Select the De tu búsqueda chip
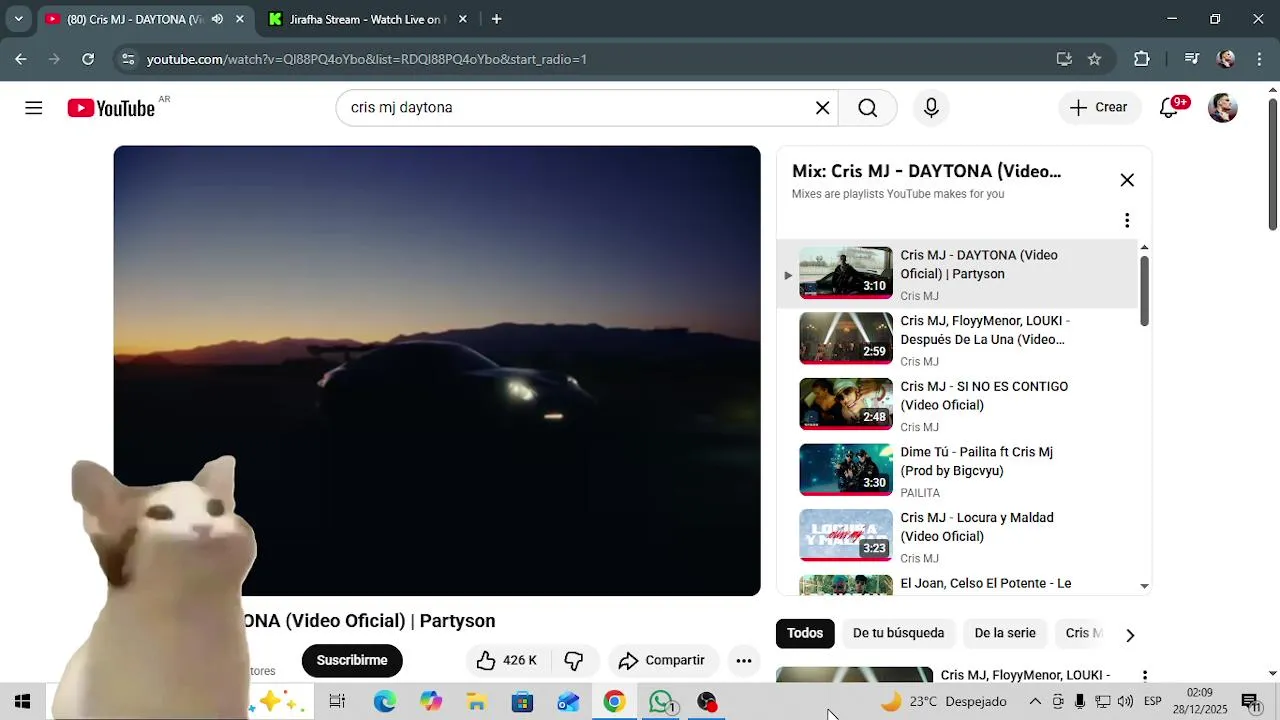 point(898,633)
